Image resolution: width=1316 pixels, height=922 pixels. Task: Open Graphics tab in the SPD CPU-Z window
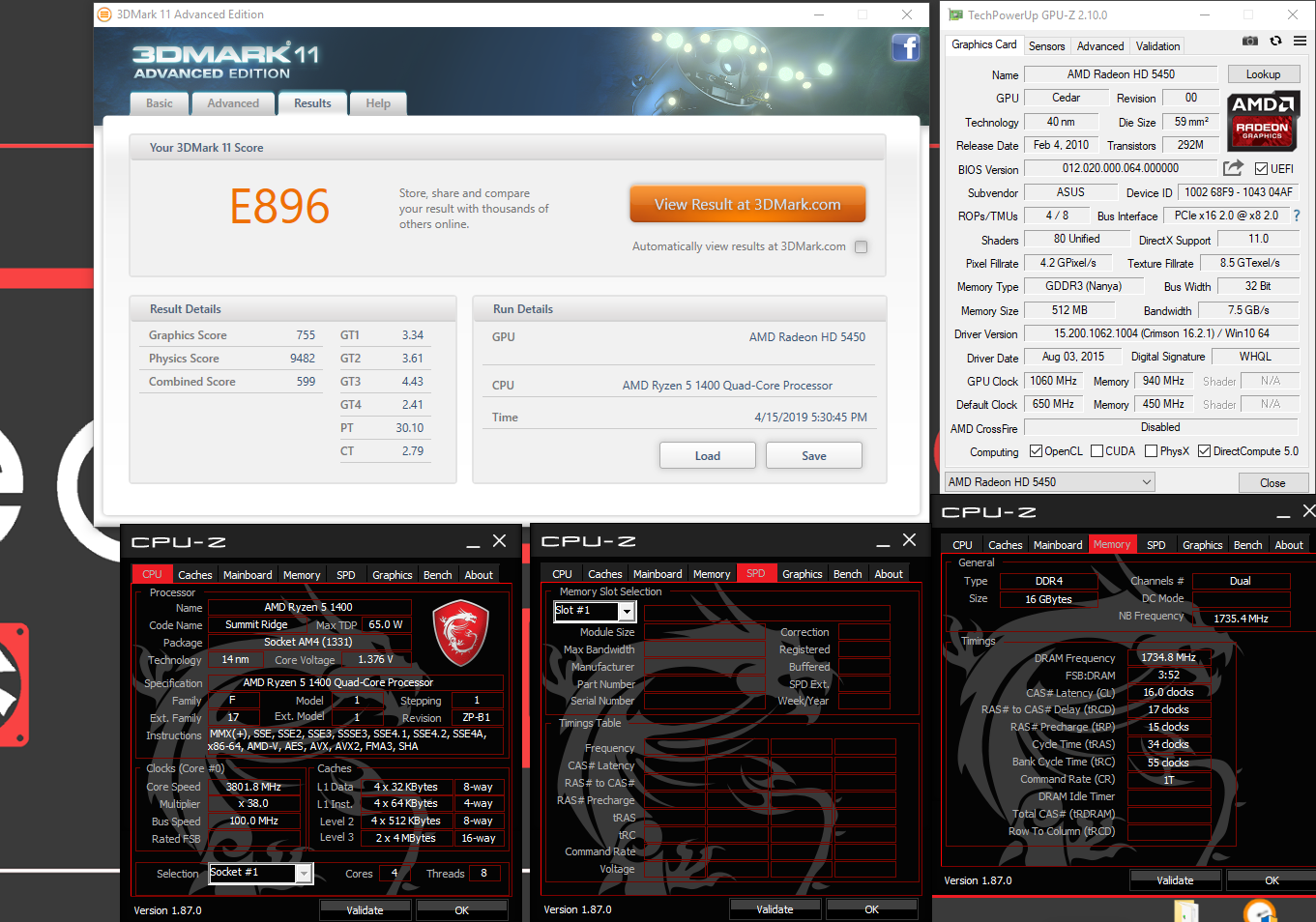pos(803,574)
